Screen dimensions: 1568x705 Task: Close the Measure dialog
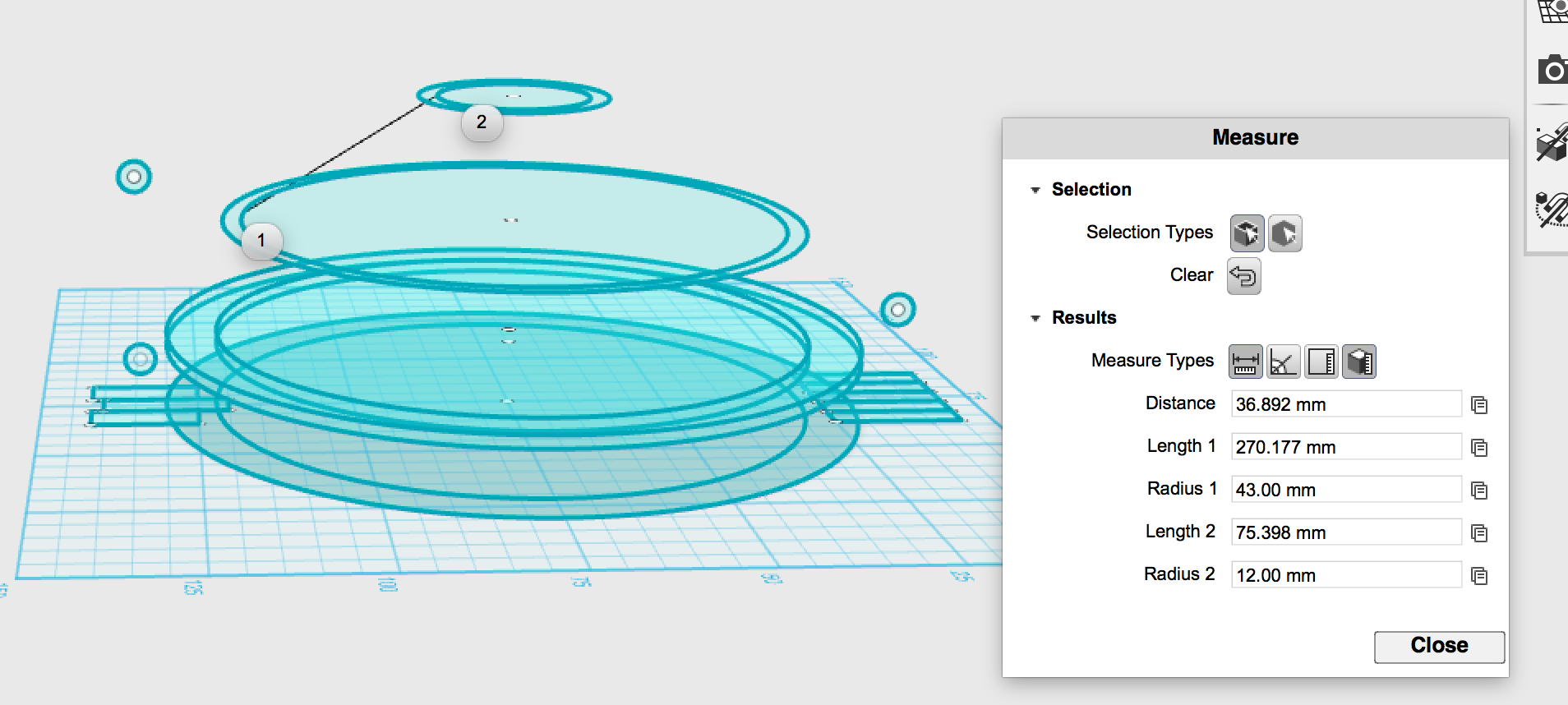tap(1439, 646)
